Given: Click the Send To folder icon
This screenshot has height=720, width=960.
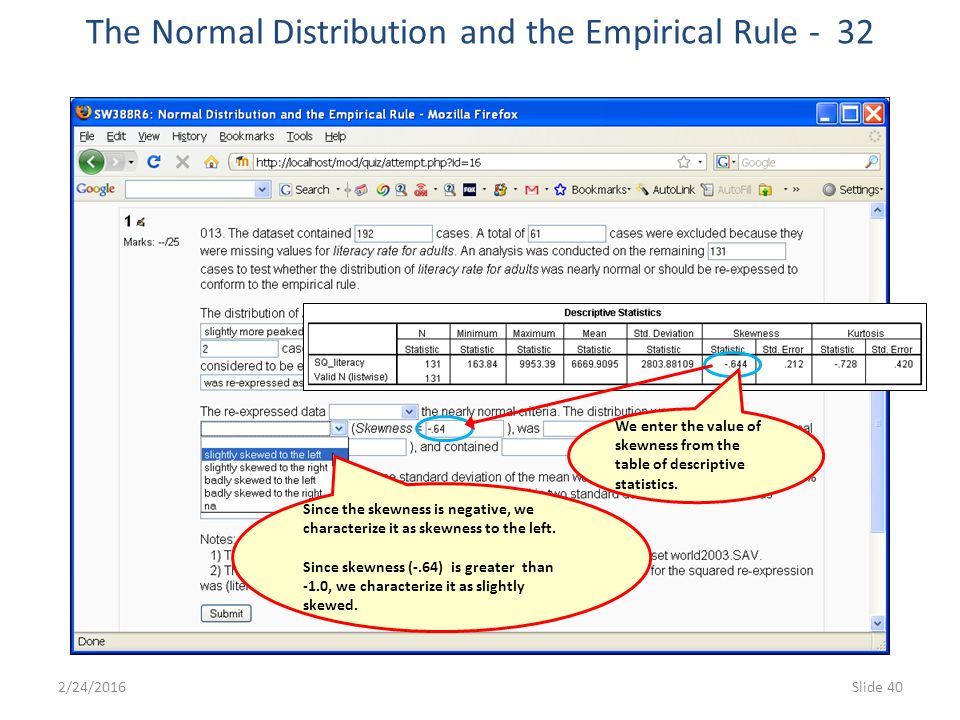Looking at the screenshot, I should (765, 190).
